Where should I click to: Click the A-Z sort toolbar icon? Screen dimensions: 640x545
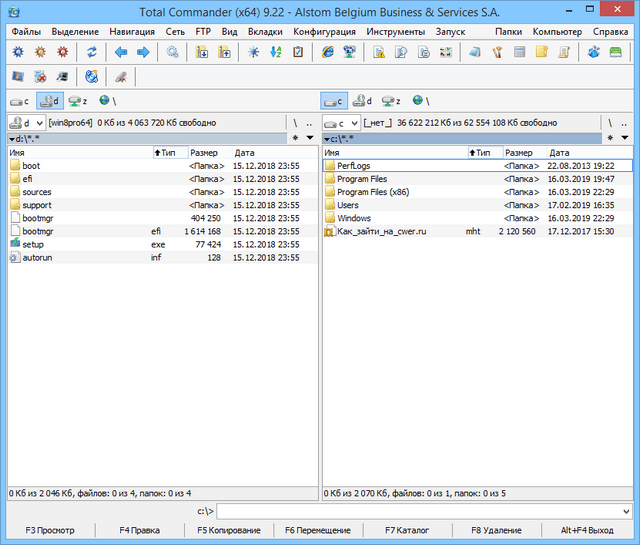coord(276,52)
